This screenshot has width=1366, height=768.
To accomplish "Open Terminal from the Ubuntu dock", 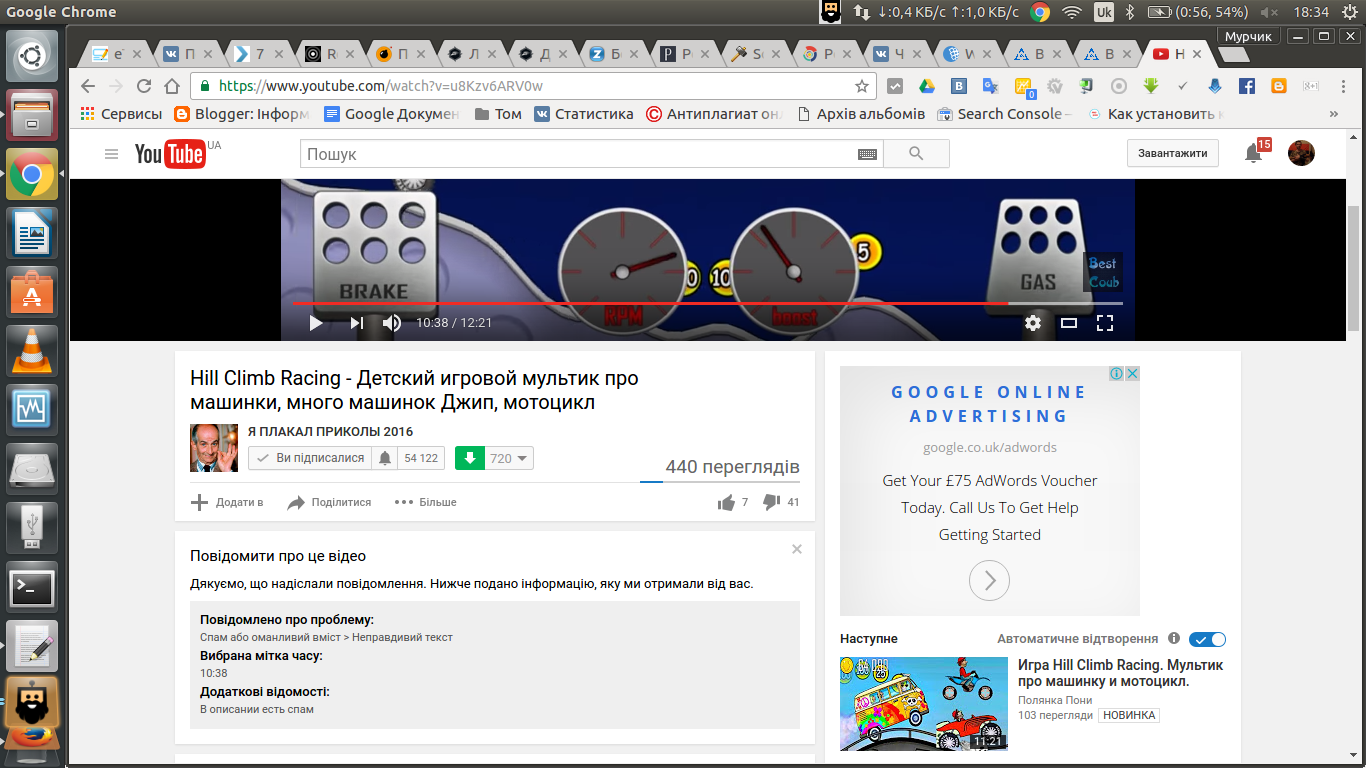I will (32, 588).
